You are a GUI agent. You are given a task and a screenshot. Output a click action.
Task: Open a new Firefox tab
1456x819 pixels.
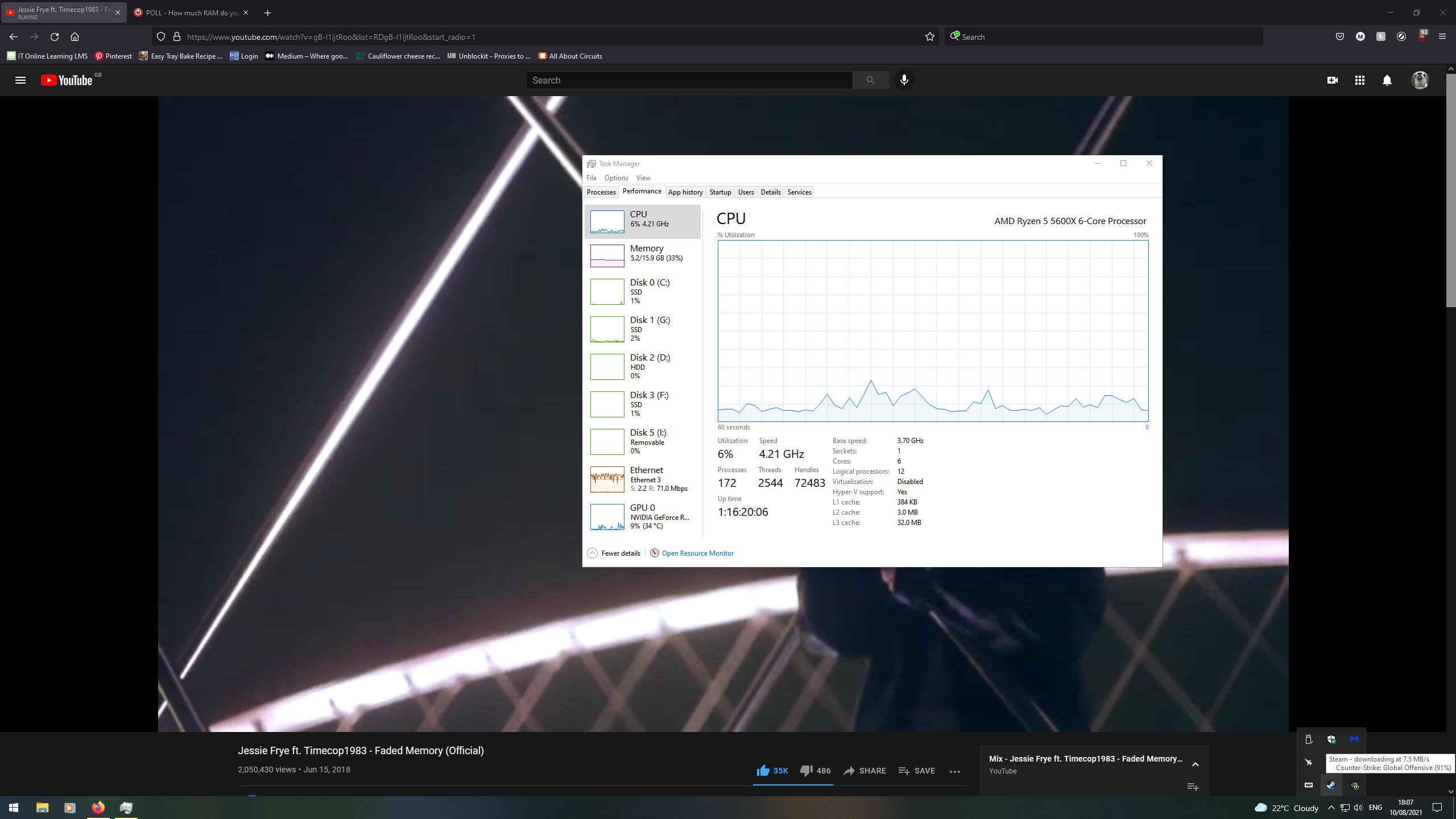[267, 13]
